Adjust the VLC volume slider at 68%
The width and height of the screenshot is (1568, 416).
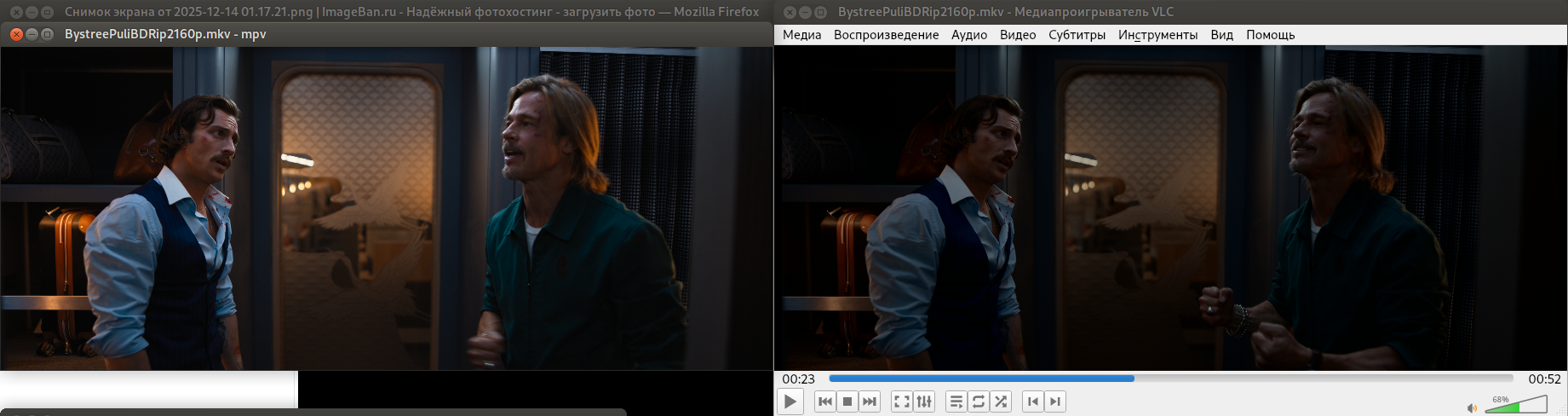click(x=1516, y=404)
